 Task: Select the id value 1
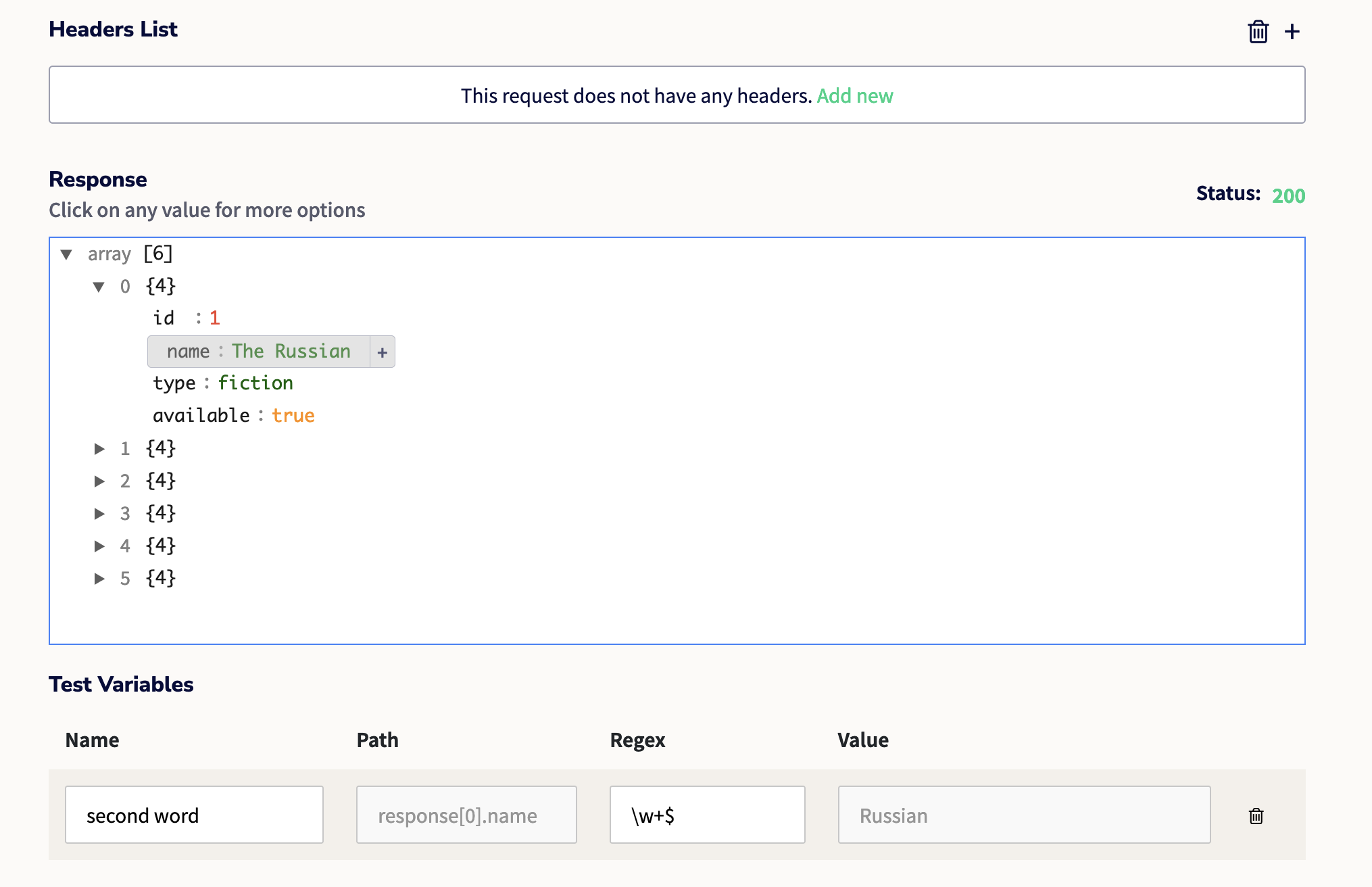pyautogui.click(x=214, y=318)
